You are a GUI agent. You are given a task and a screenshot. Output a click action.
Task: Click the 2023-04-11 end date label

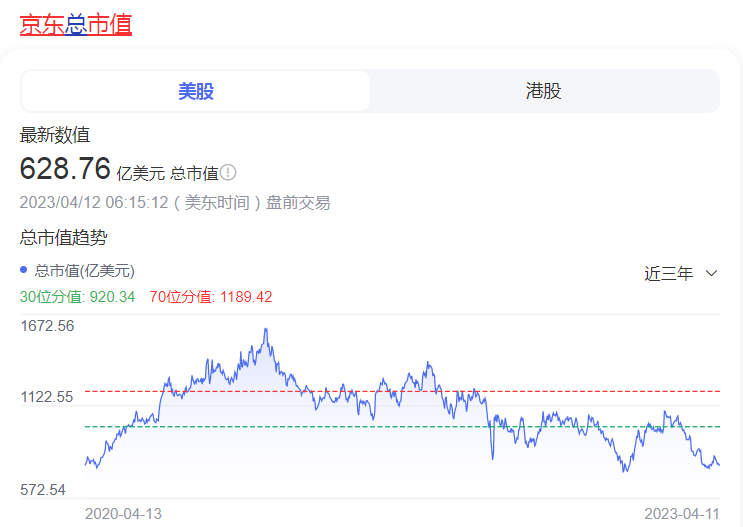pyautogui.click(x=681, y=514)
